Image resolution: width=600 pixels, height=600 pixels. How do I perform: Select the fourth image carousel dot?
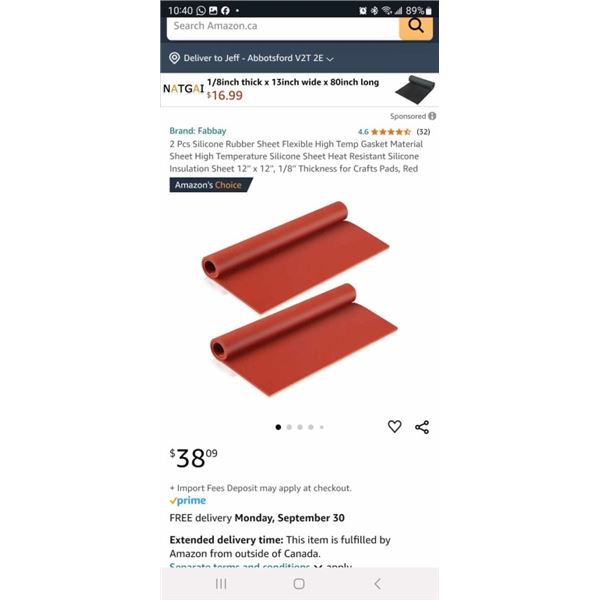311,427
